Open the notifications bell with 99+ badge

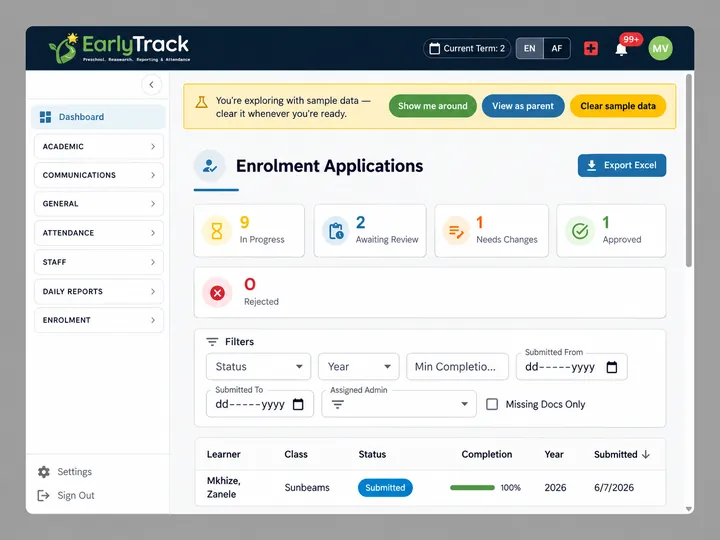[x=621, y=49]
